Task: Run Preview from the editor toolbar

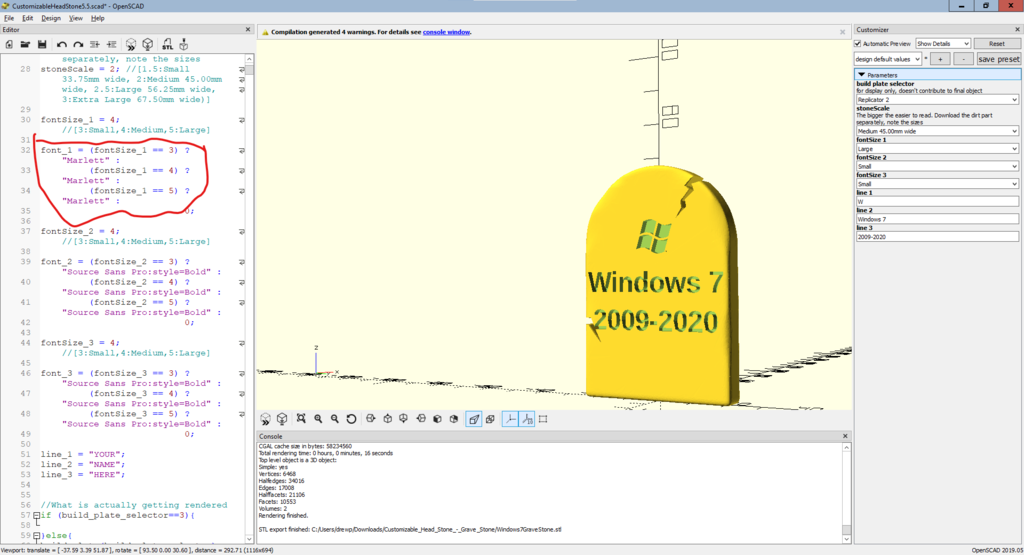Action: (x=131, y=44)
